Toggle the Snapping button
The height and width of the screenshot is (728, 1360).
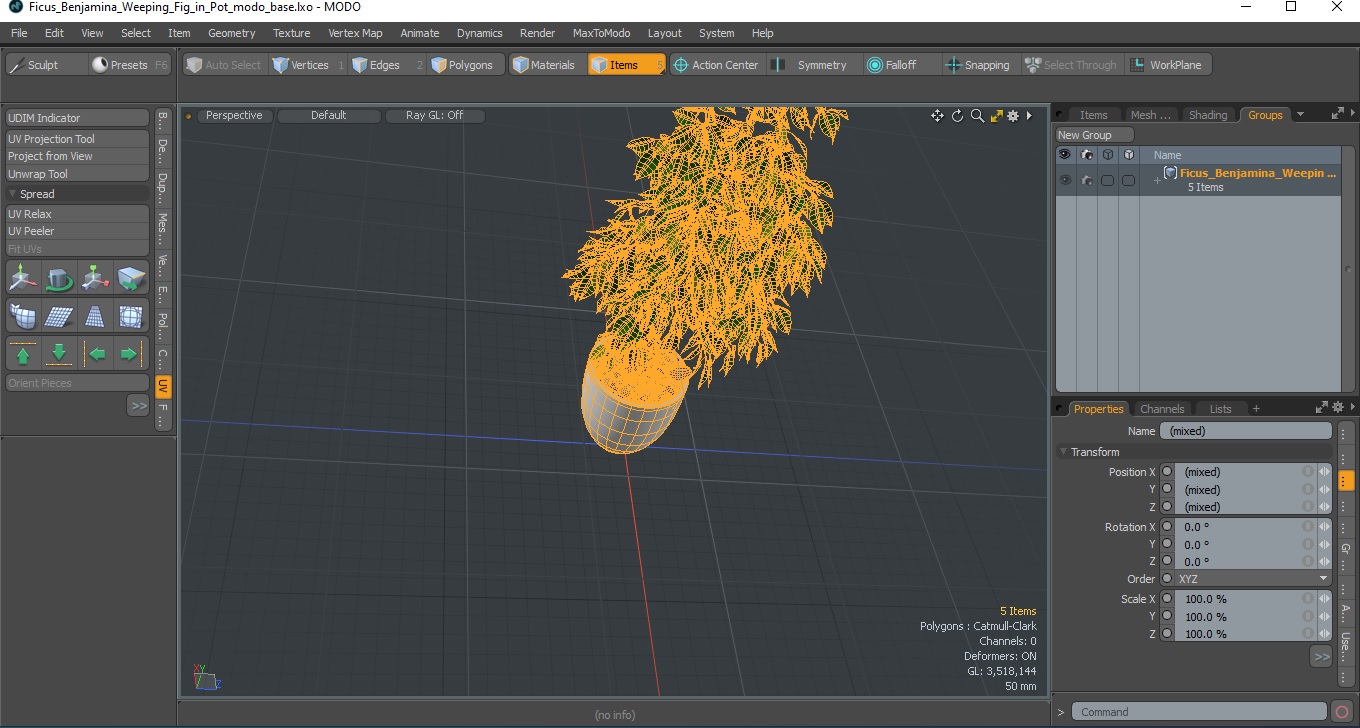click(x=978, y=65)
